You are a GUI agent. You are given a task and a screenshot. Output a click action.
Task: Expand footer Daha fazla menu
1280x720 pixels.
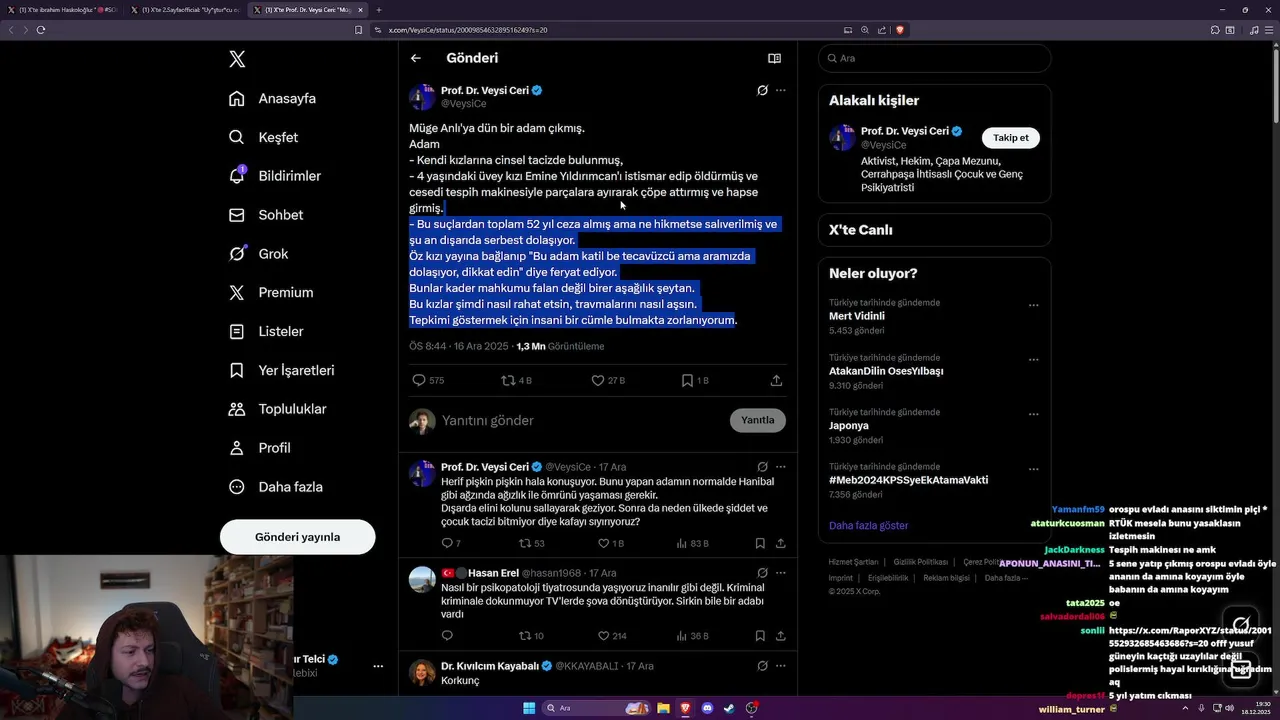point(1005,578)
